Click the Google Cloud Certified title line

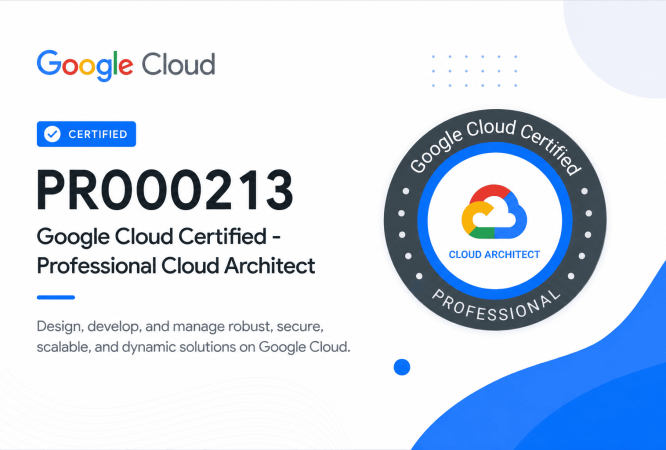coord(158,237)
